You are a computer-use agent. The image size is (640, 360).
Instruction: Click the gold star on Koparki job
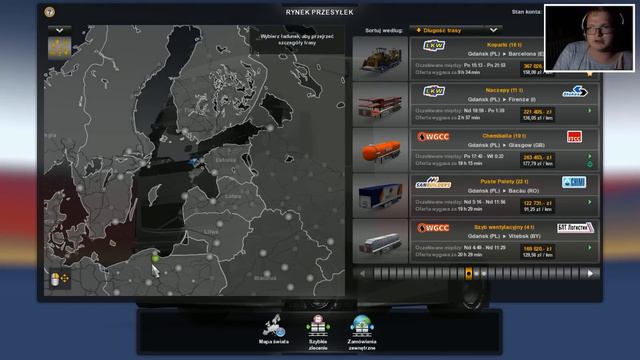[589, 74]
